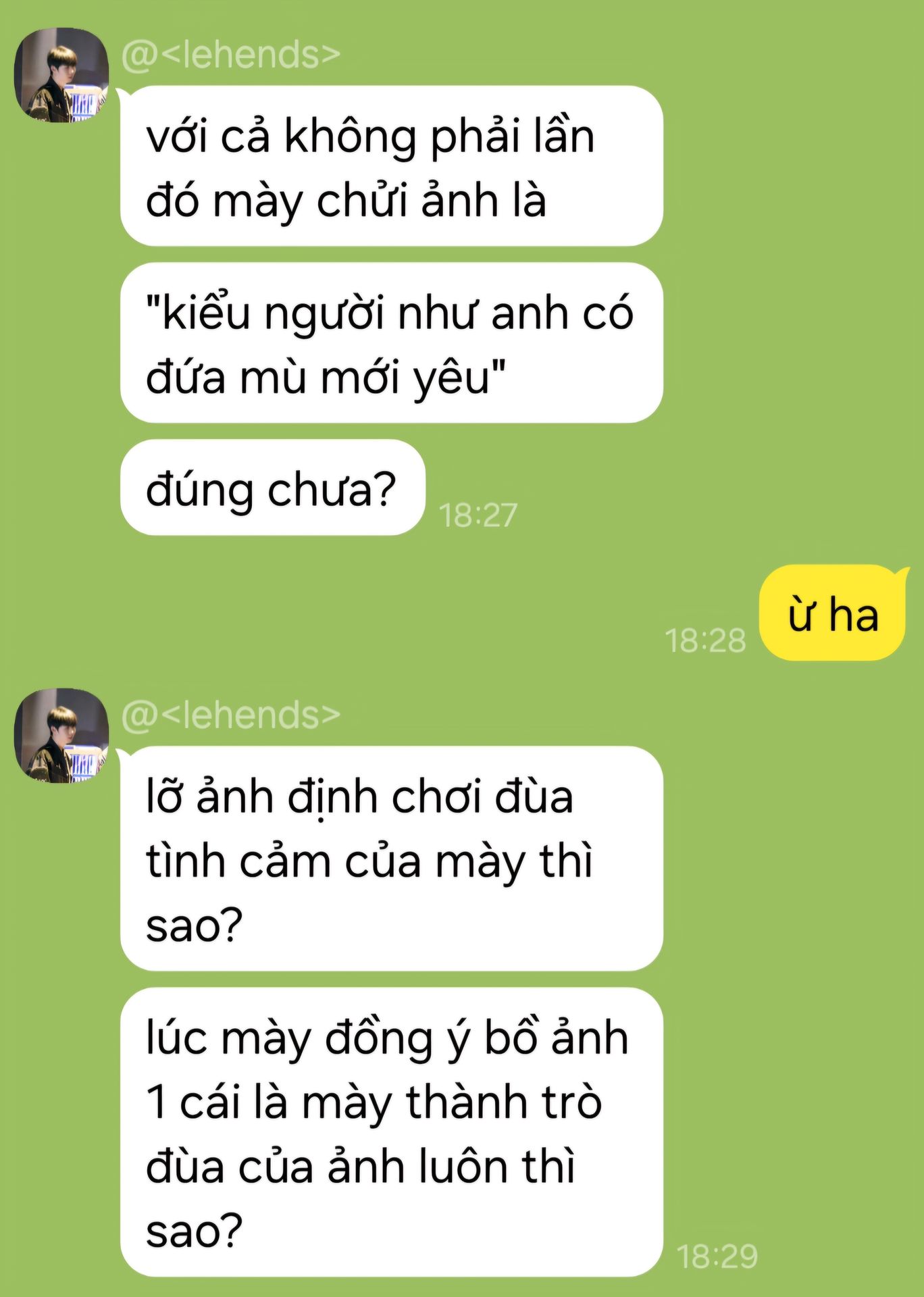Tap the lower sender profile avatar

61,736
